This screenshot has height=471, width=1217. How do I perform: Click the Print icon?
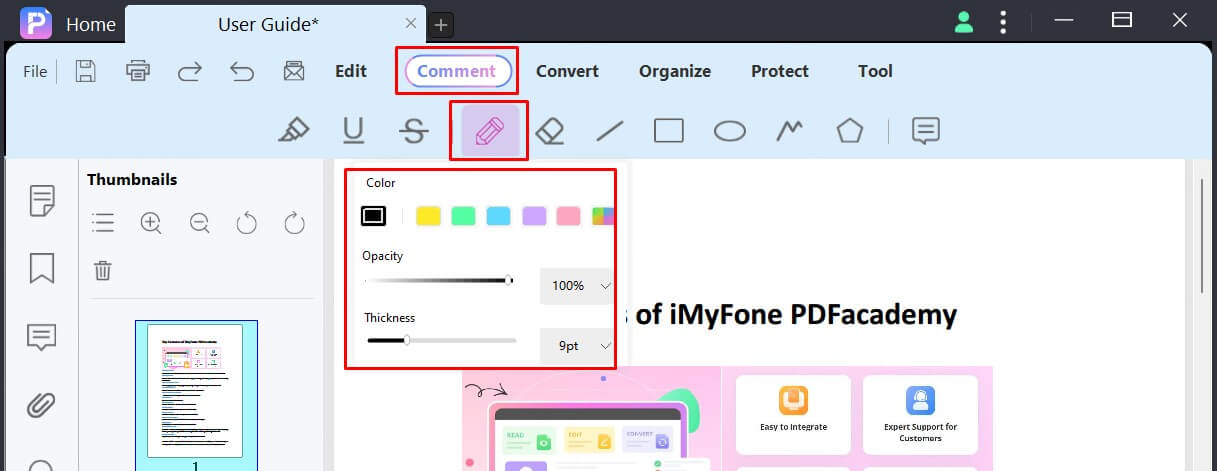click(138, 71)
